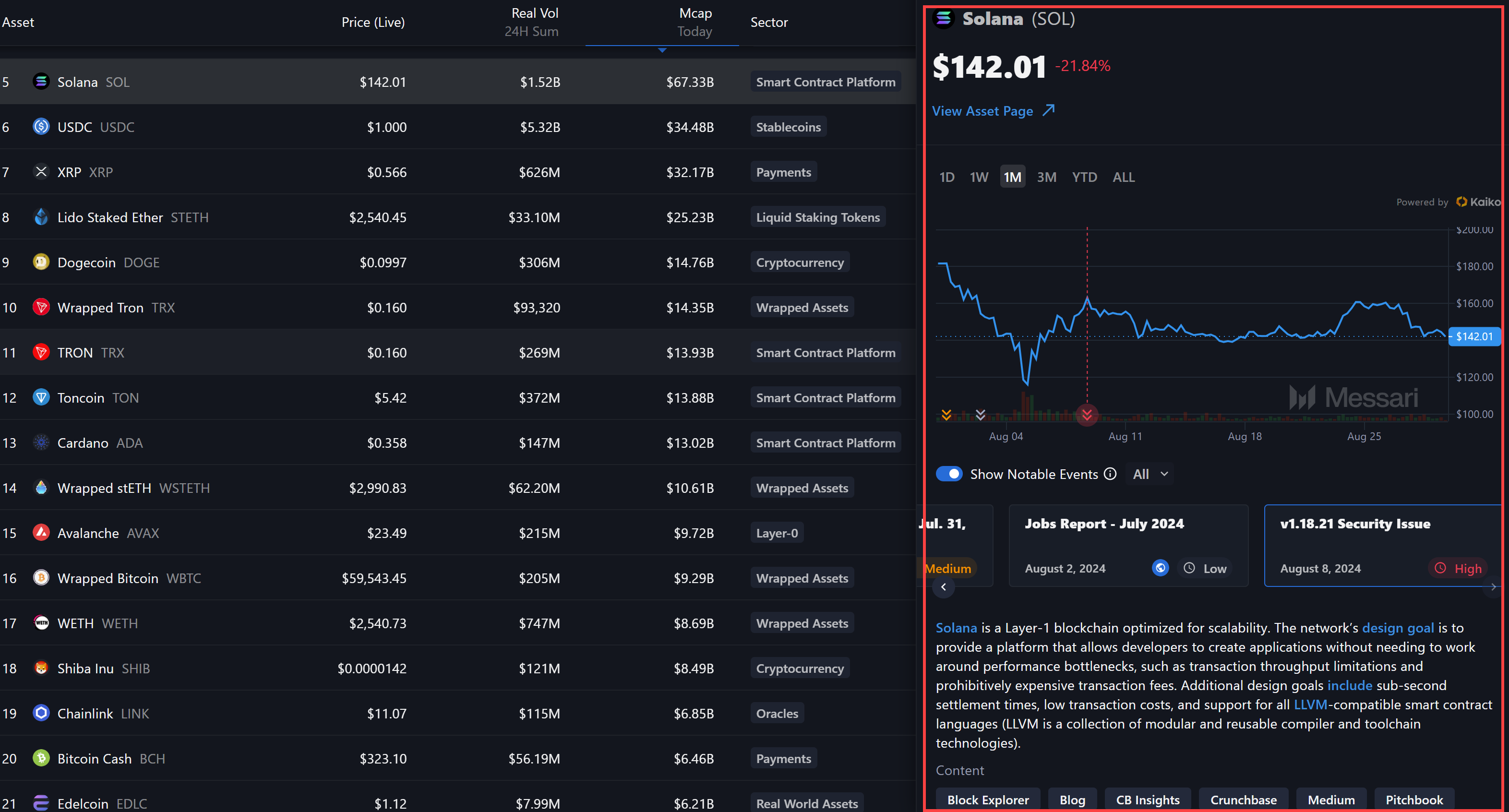Click the Solana logo in the detail panel header
The image size is (1509, 812).
pyautogui.click(x=943, y=19)
